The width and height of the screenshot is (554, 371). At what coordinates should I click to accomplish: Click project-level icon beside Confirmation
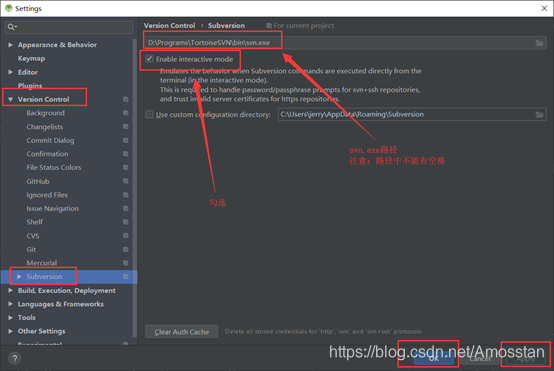pos(125,154)
